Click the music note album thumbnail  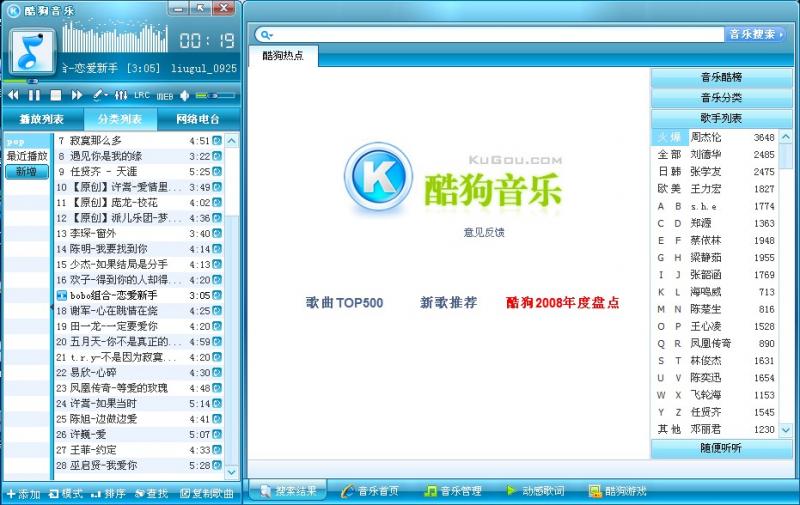pos(32,53)
